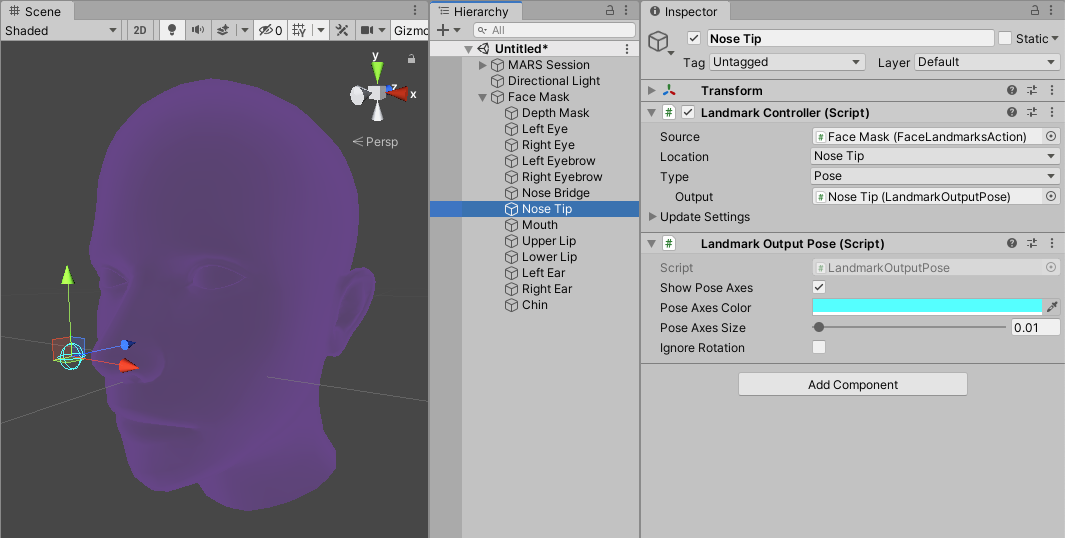Image resolution: width=1065 pixels, height=538 pixels.
Task: Click the Add Component button
Action: pos(852,385)
